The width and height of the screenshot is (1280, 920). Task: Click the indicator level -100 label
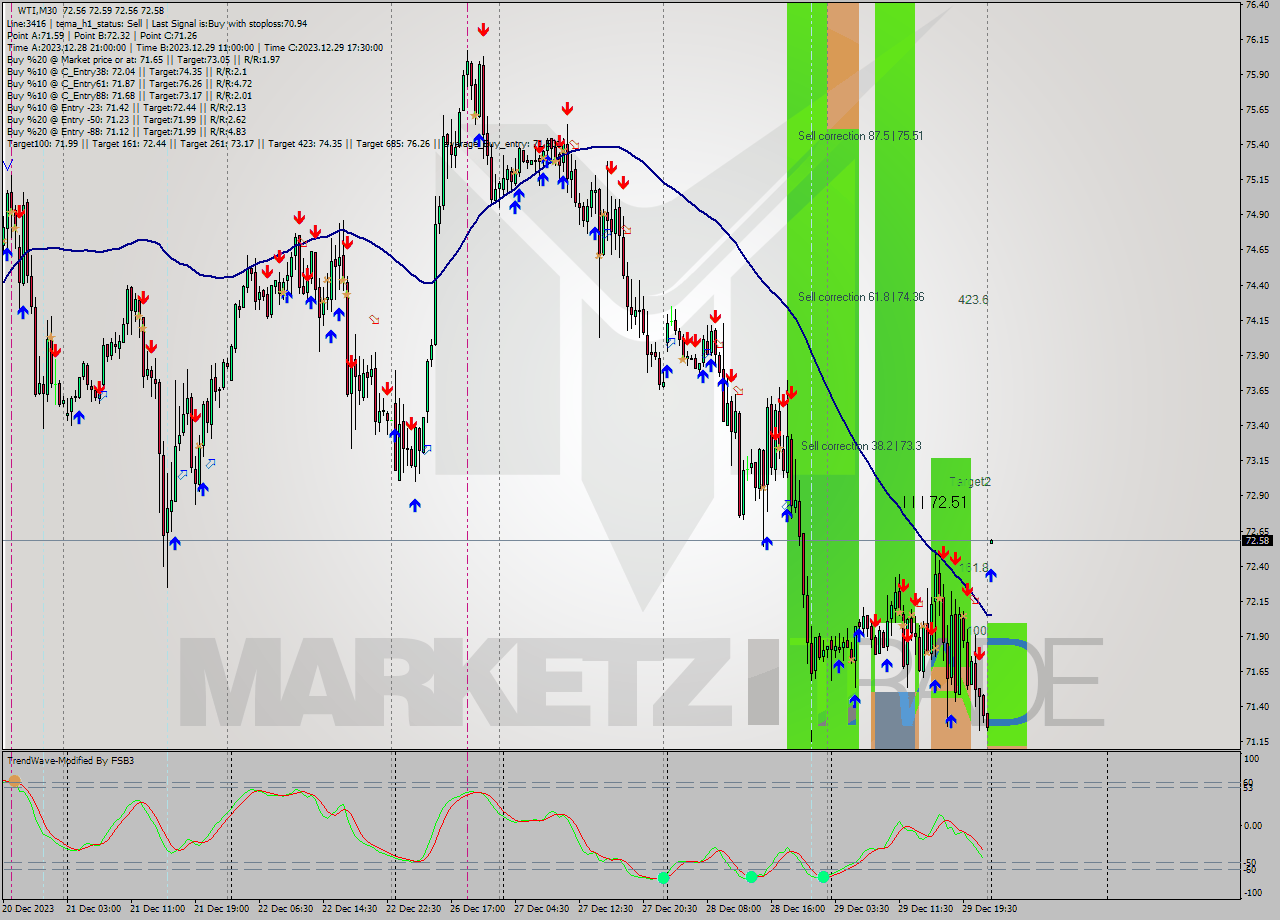pos(1253,892)
